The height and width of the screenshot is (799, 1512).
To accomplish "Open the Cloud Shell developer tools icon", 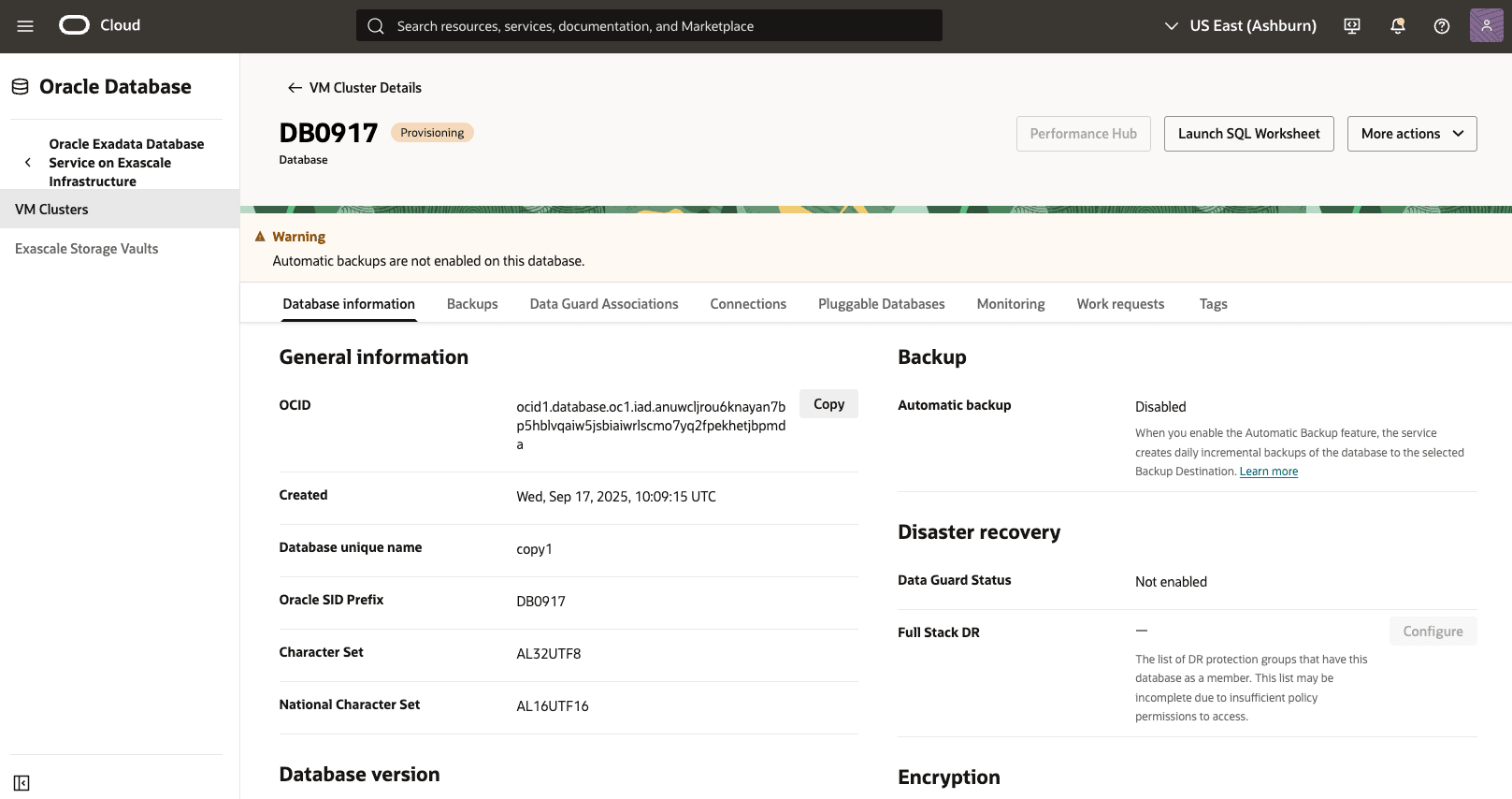I will (x=1352, y=26).
